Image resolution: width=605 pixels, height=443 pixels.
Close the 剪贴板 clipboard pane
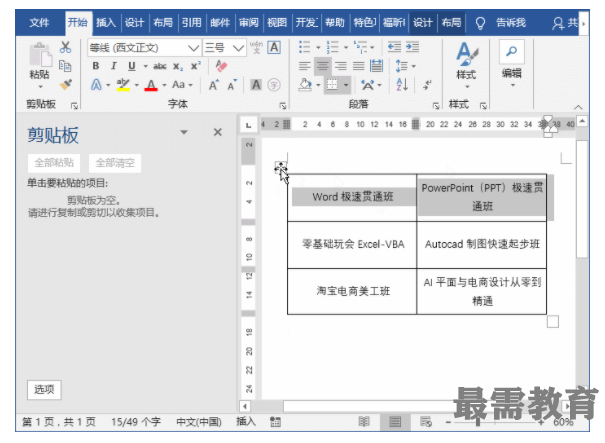click(x=218, y=132)
